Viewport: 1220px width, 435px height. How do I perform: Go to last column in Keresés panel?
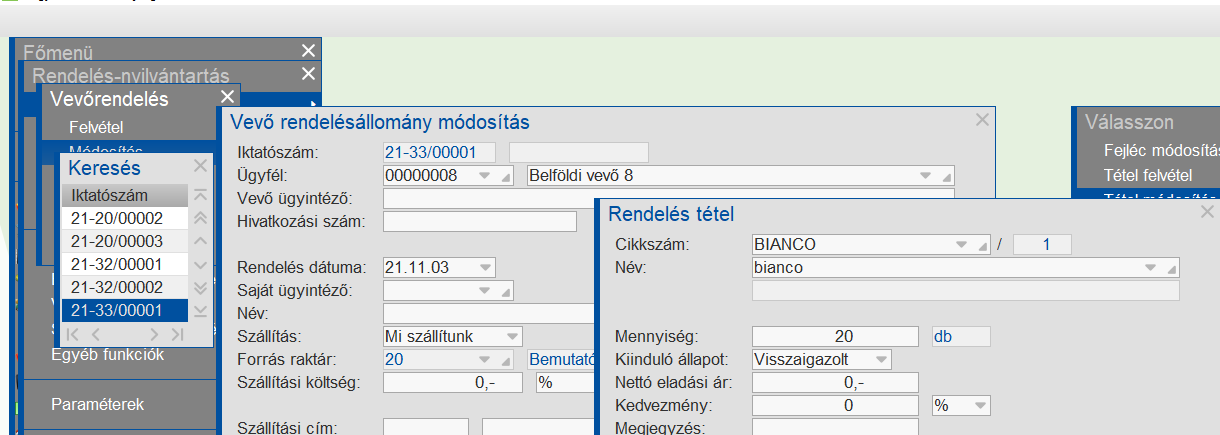click(177, 334)
